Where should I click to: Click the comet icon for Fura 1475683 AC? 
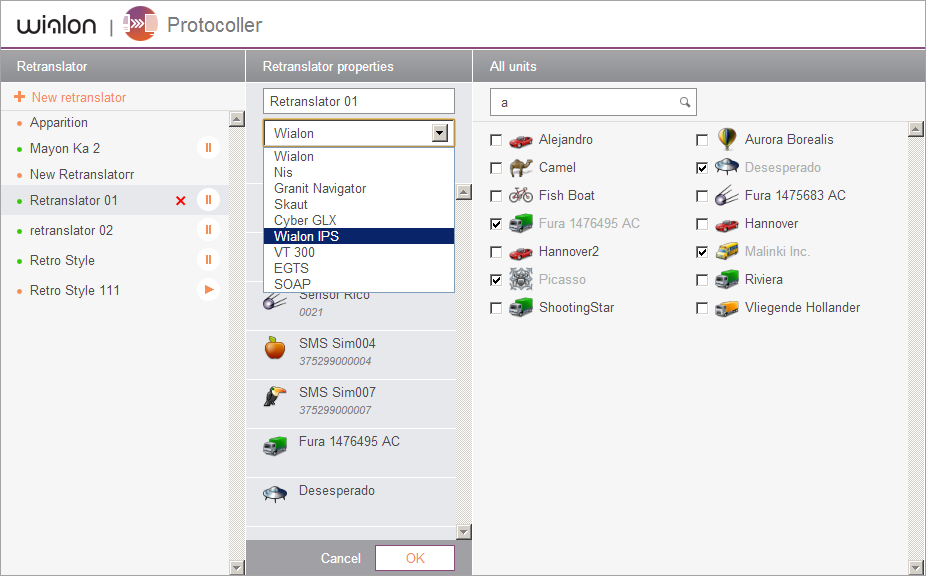click(x=726, y=195)
